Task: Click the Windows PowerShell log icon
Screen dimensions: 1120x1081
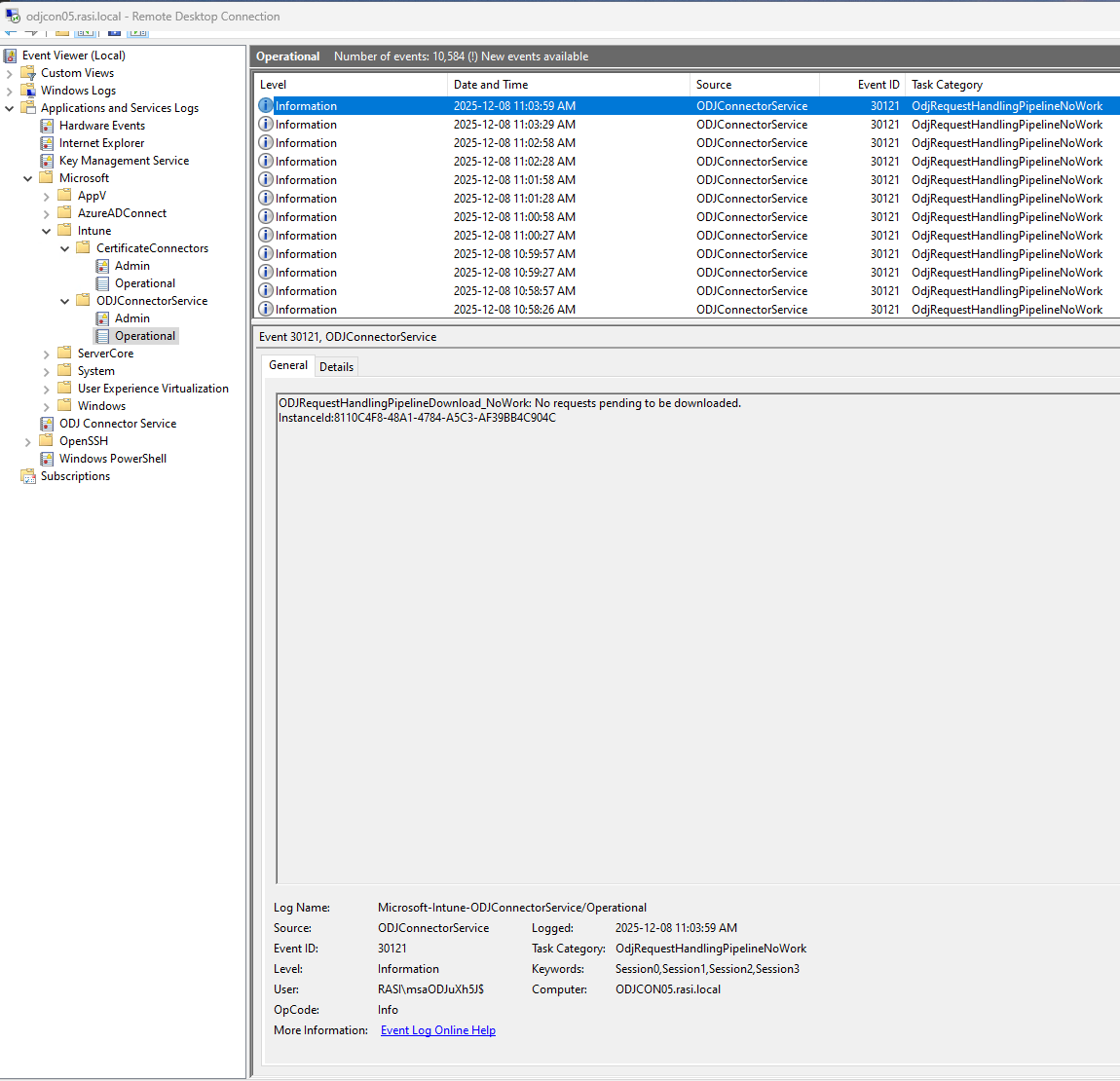Action: click(47, 459)
